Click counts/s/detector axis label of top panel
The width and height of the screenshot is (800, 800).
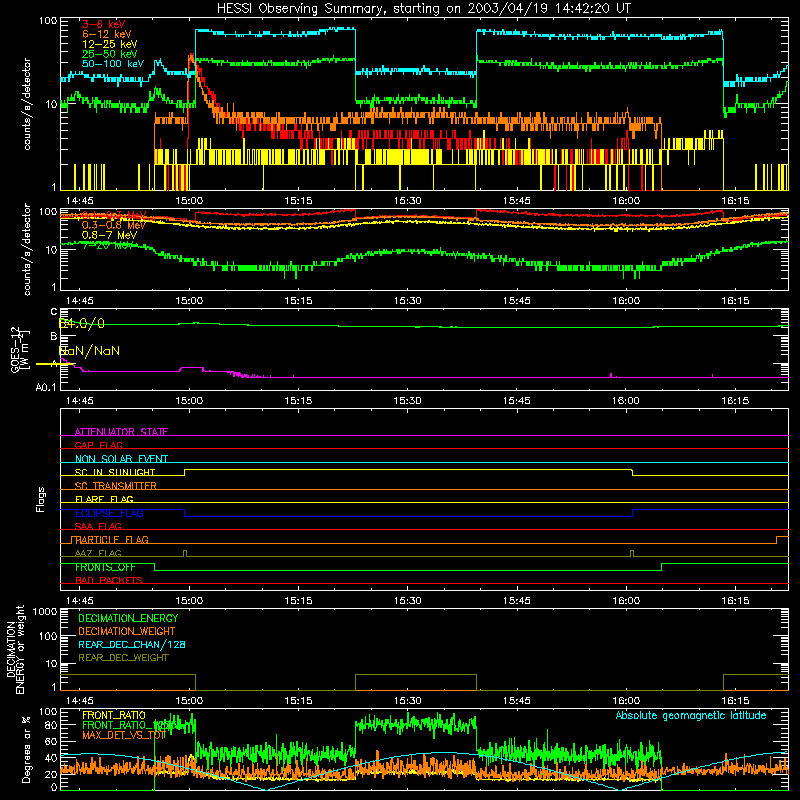pyautogui.click(x=27, y=104)
